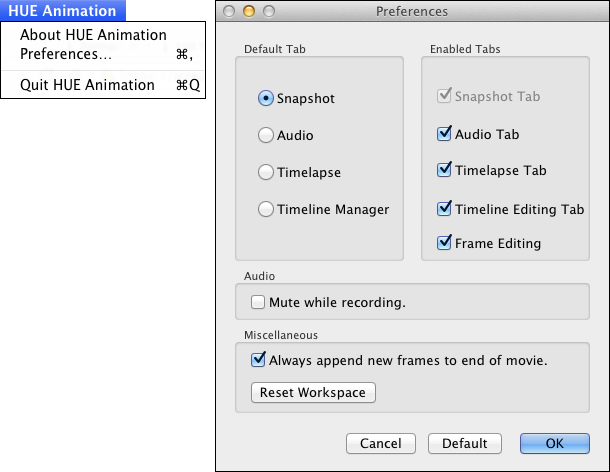
Task: Minimize the Preferences window with yellow button
Action: pyautogui.click(x=249, y=11)
